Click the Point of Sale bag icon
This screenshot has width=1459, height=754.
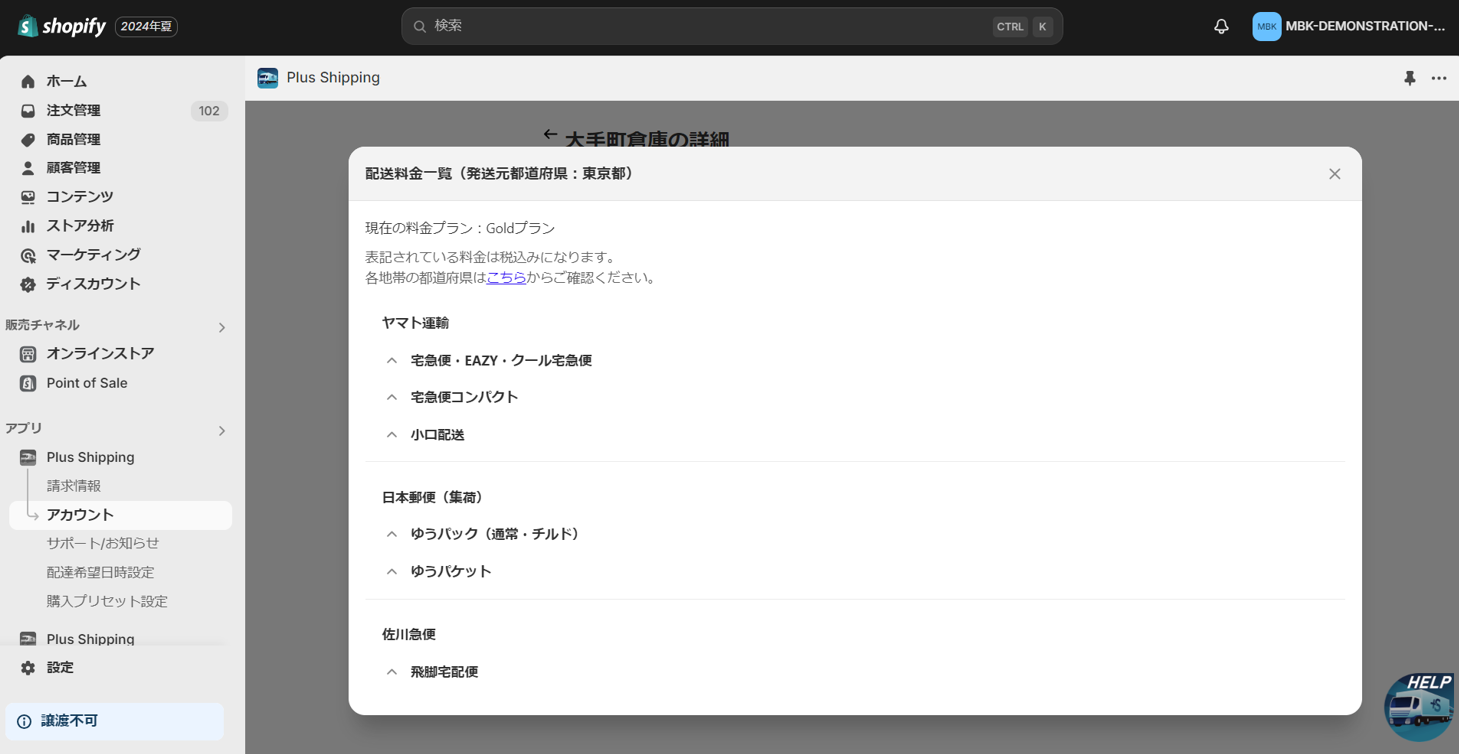28,383
